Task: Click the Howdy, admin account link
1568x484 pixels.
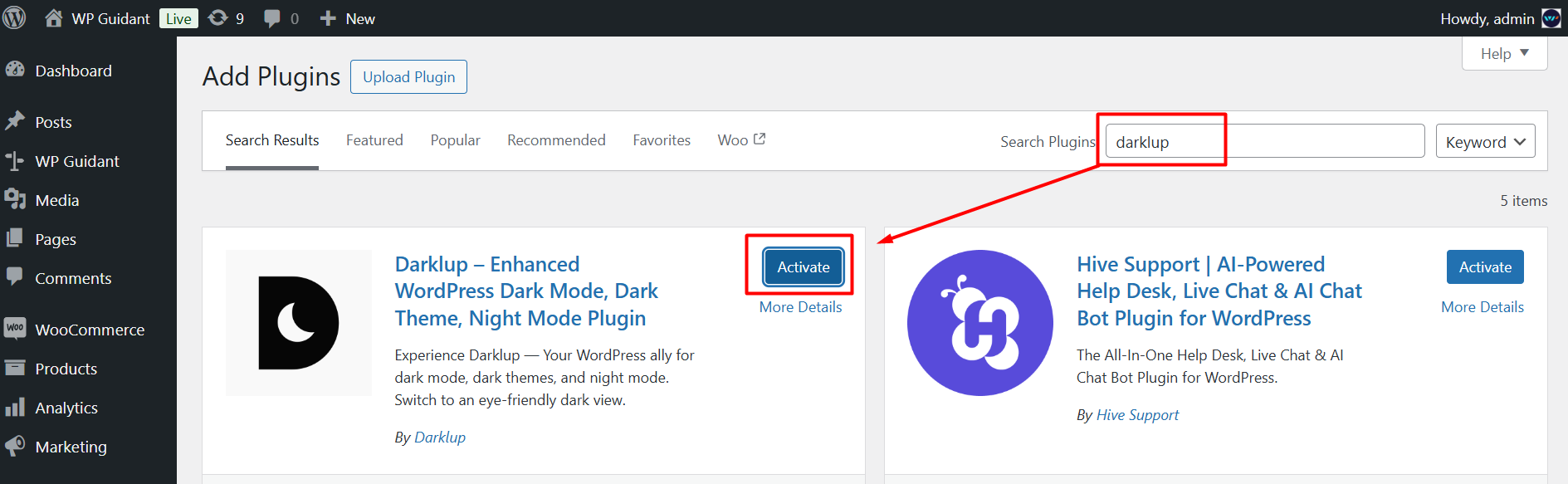Action: pos(1487,18)
